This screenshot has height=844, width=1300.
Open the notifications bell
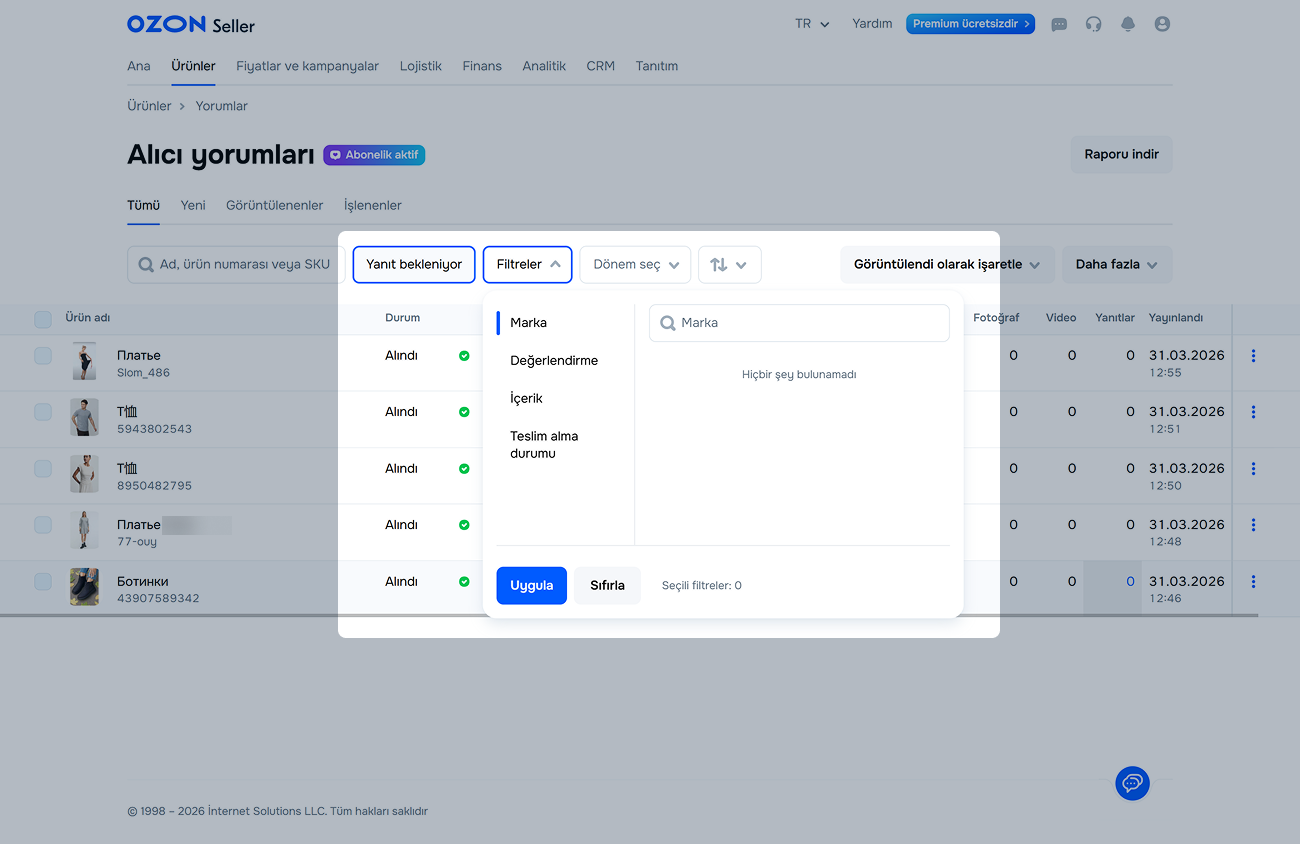click(x=1128, y=24)
